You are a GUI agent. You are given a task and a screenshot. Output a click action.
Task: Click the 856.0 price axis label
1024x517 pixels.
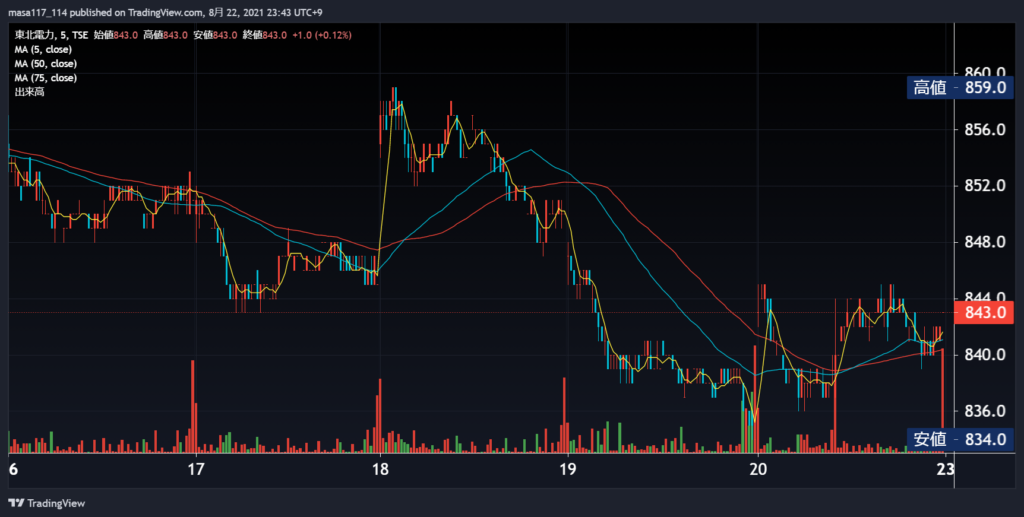point(985,130)
